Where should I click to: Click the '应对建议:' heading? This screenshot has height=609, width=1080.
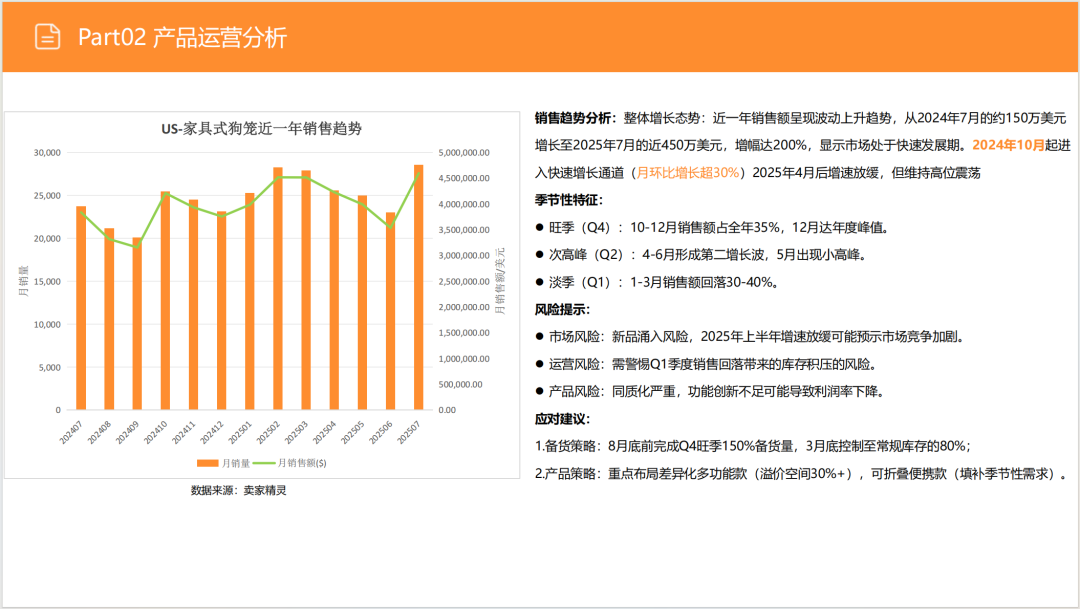click(x=563, y=420)
